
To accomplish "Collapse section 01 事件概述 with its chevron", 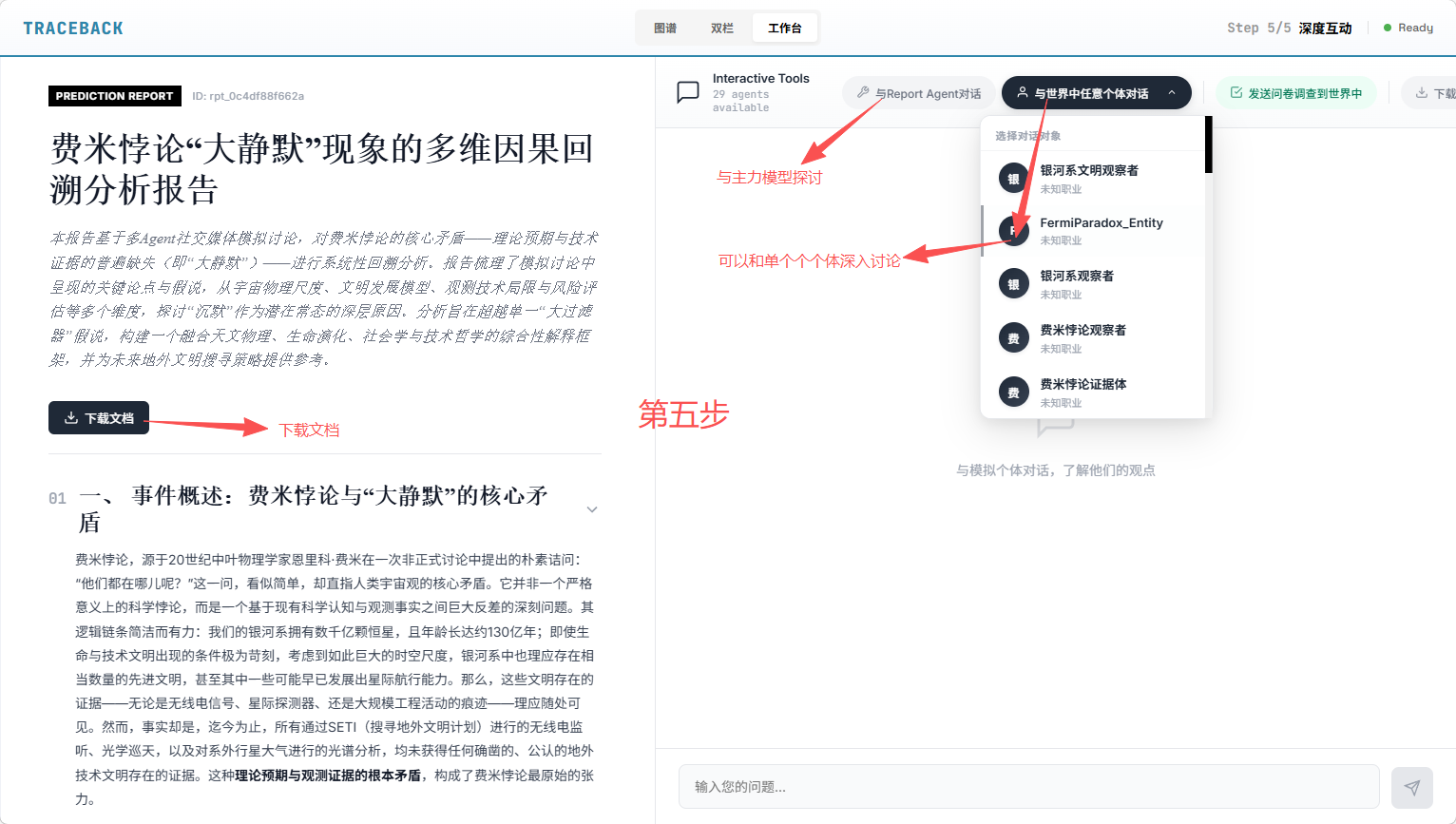I will (592, 509).
